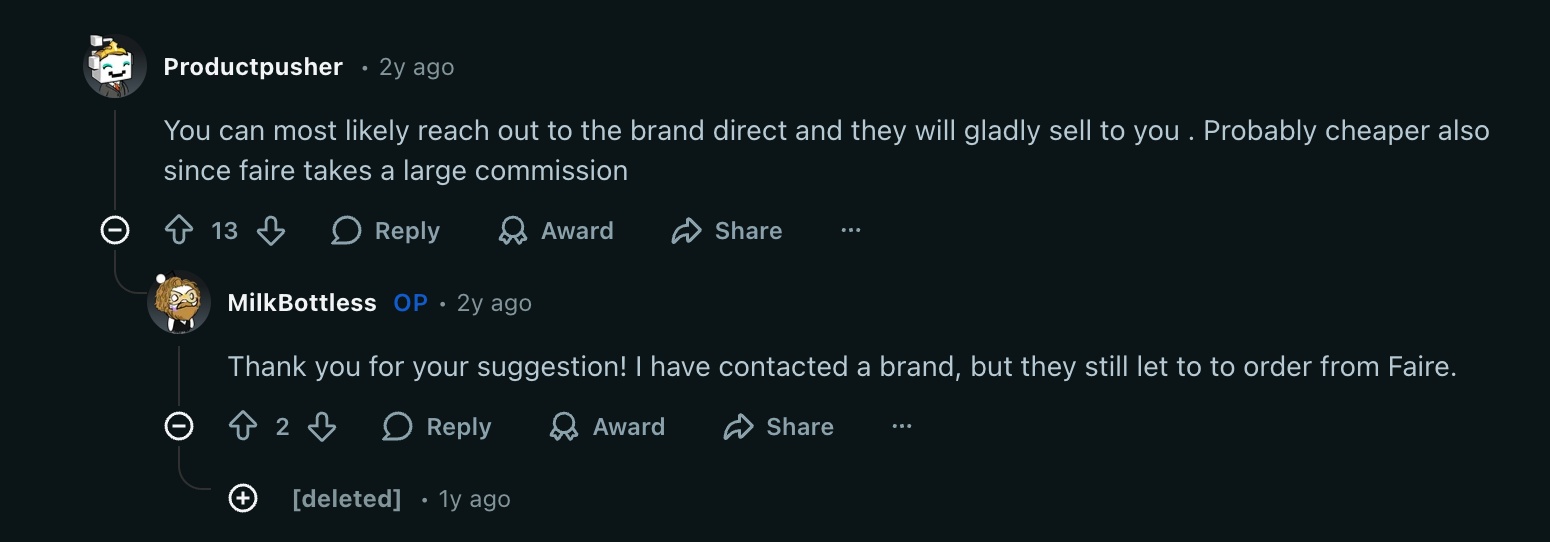Share MilkBottless's reply
1550x542 pixels.
778,427
